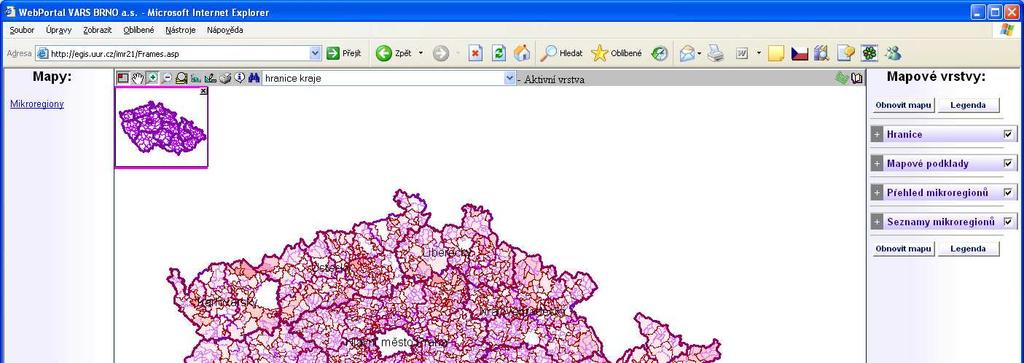Viewport: 1024px width, 363px height.
Task: Click the green layers icon in map toolbar
Action: pos(841,78)
